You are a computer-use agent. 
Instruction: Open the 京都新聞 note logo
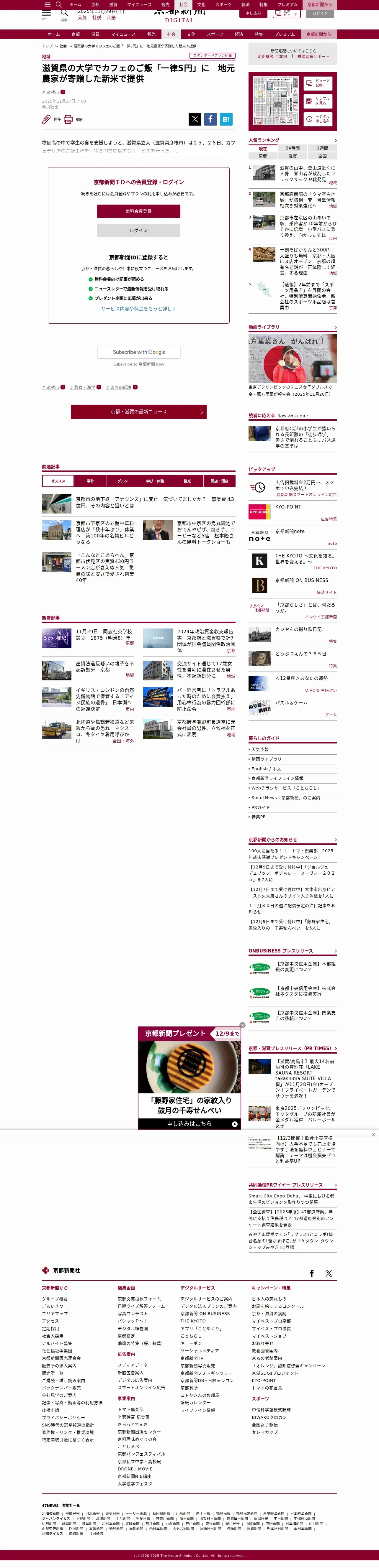(x=259, y=536)
